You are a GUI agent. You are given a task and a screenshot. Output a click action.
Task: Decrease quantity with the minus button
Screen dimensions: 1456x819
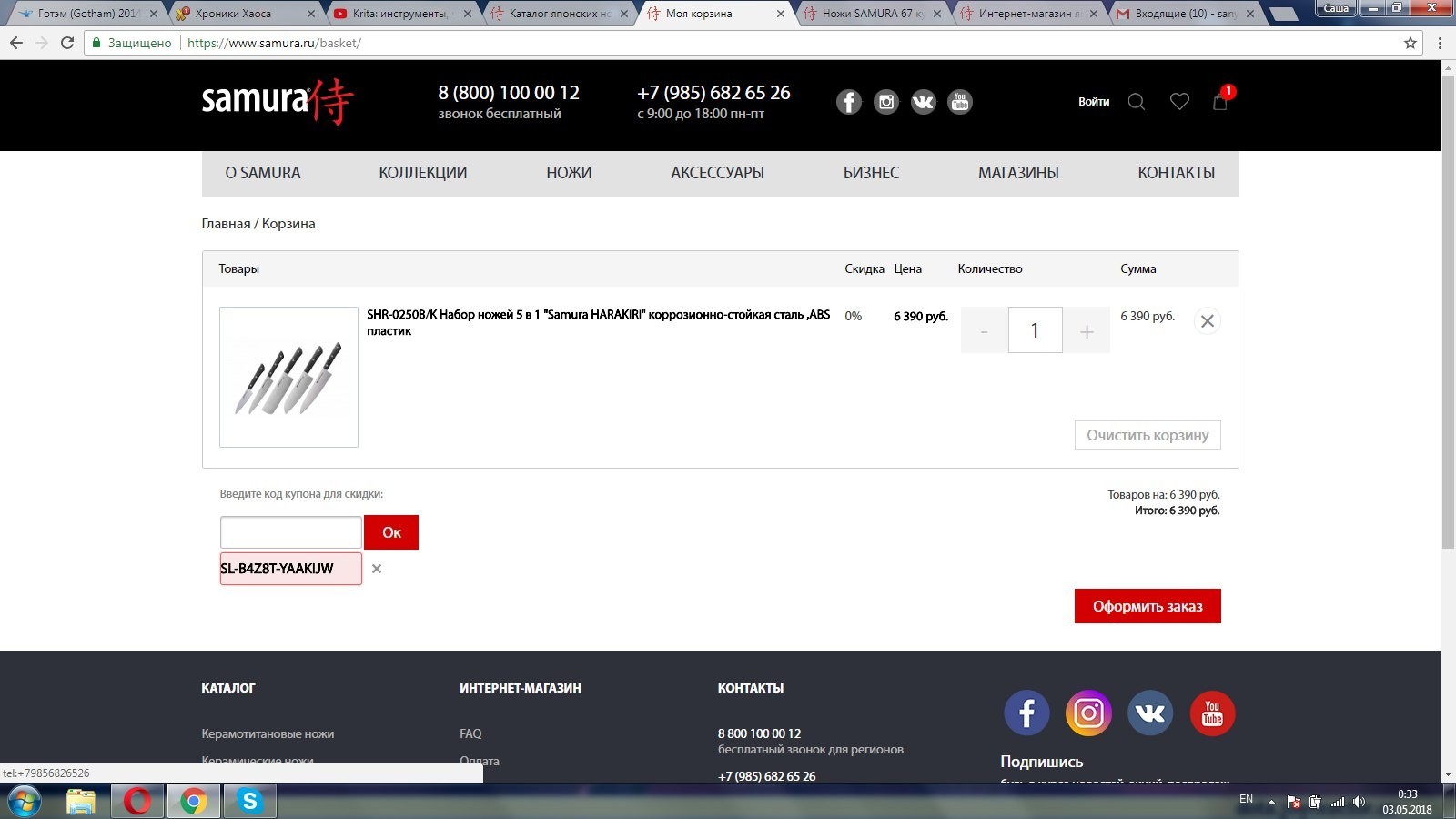(984, 331)
